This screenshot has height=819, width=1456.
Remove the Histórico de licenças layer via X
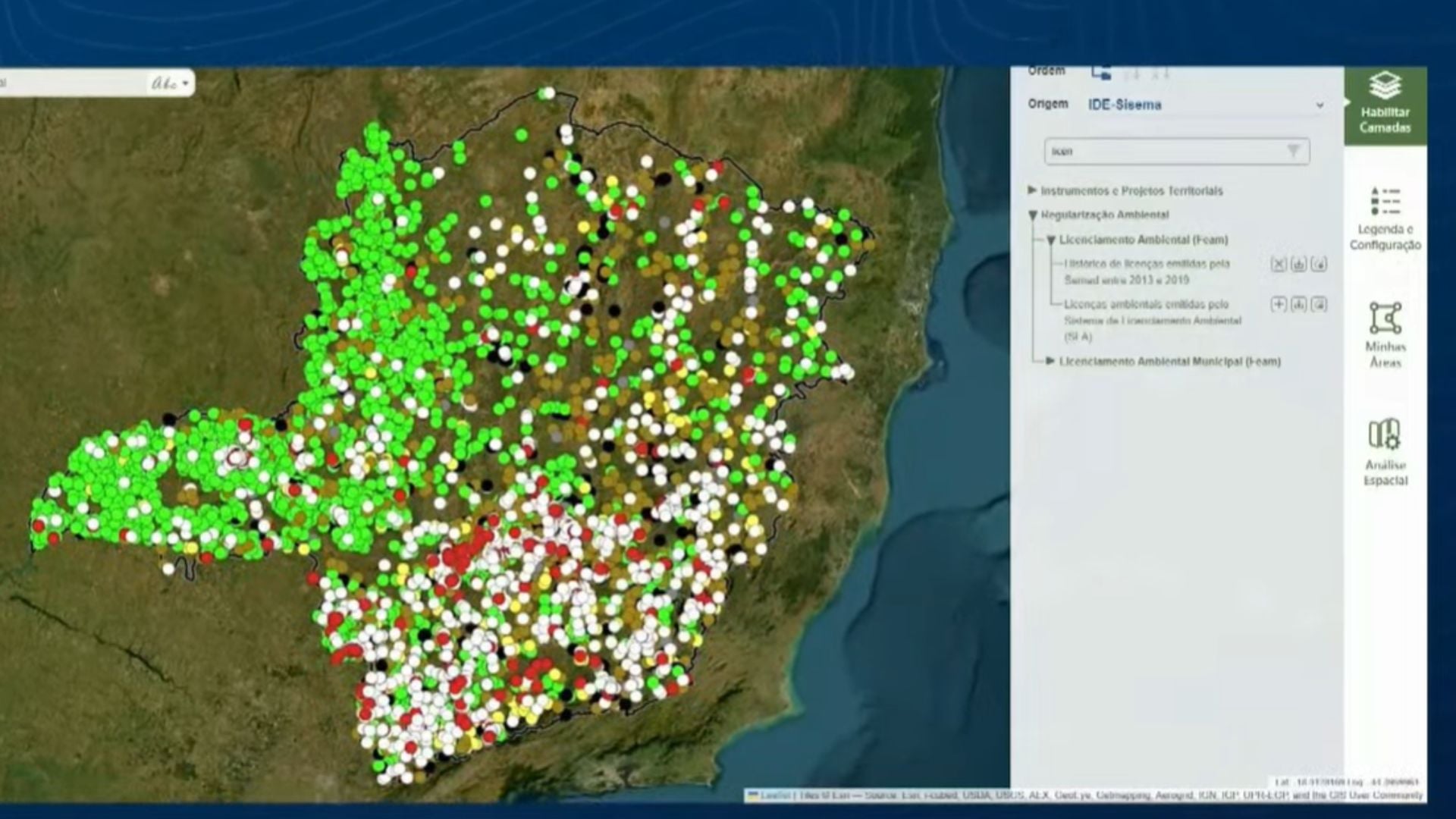[1279, 265]
